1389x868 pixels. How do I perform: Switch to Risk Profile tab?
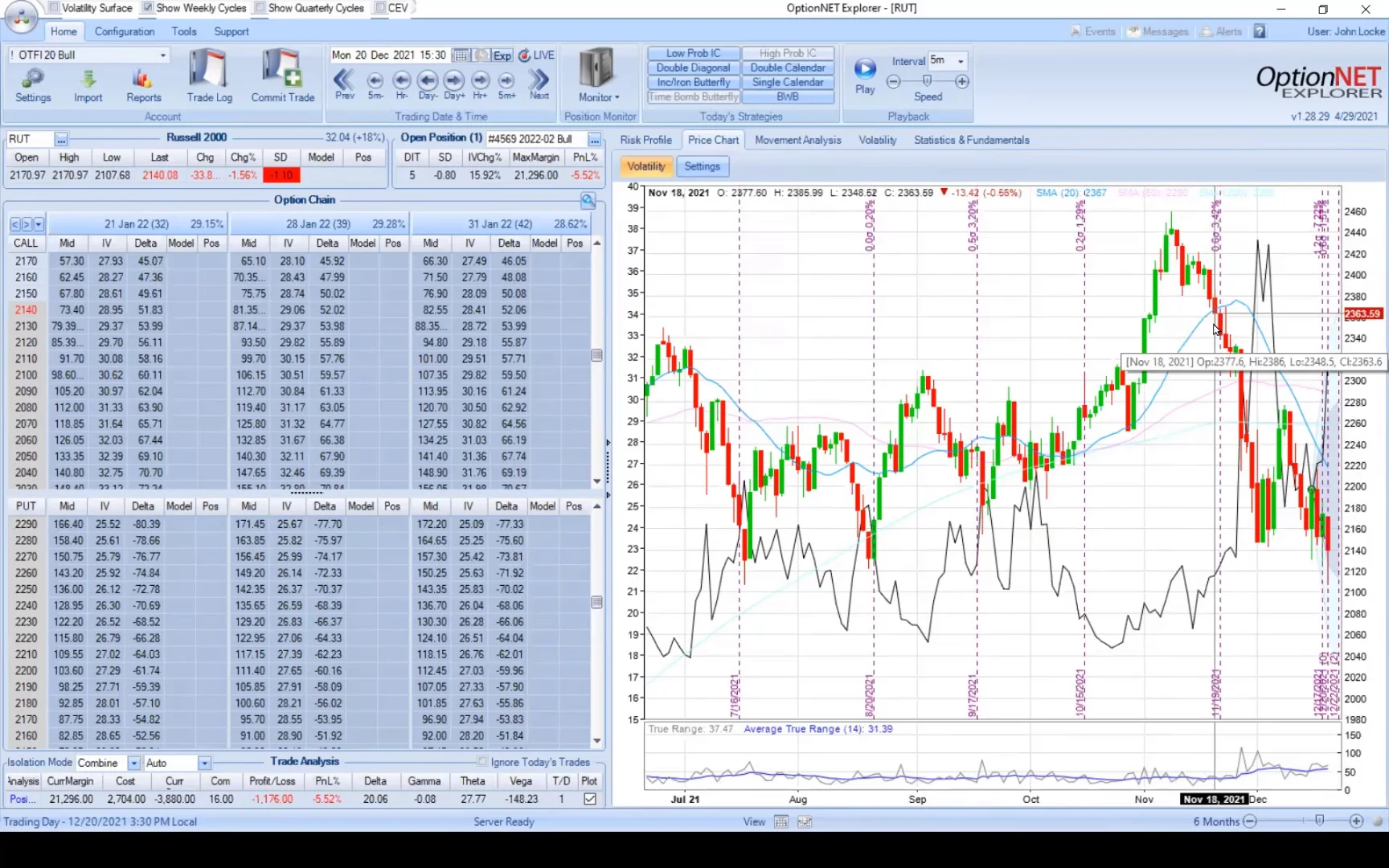(x=645, y=140)
